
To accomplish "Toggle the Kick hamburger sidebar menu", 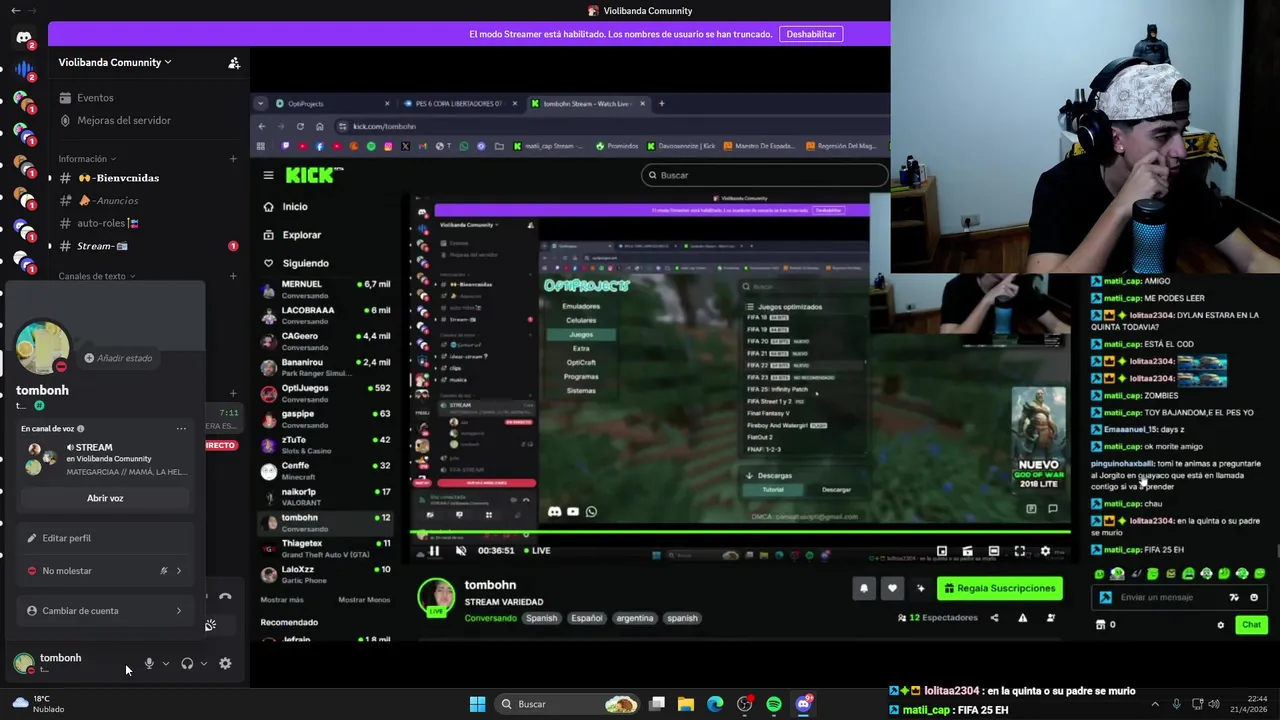I will (x=268, y=175).
